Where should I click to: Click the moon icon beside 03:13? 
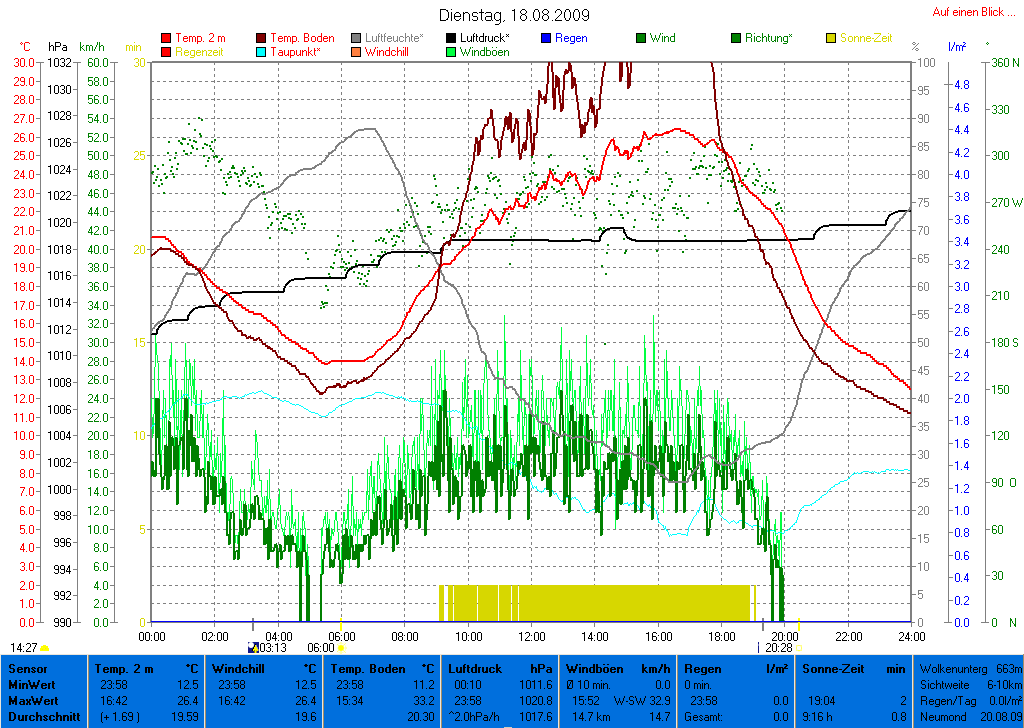pyautogui.click(x=252, y=648)
